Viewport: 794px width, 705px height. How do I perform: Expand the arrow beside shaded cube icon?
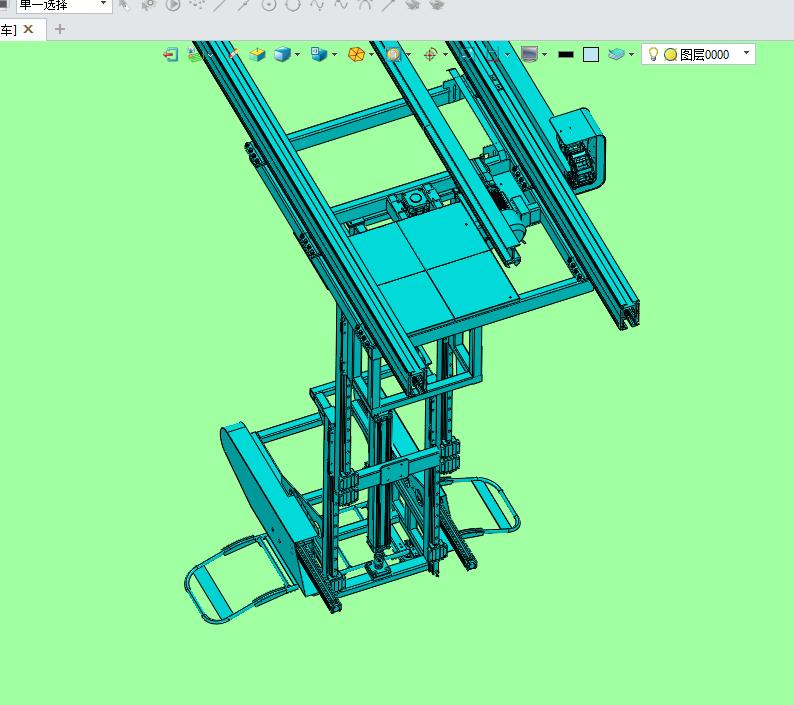pyautogui.click(x=298, y=55)
